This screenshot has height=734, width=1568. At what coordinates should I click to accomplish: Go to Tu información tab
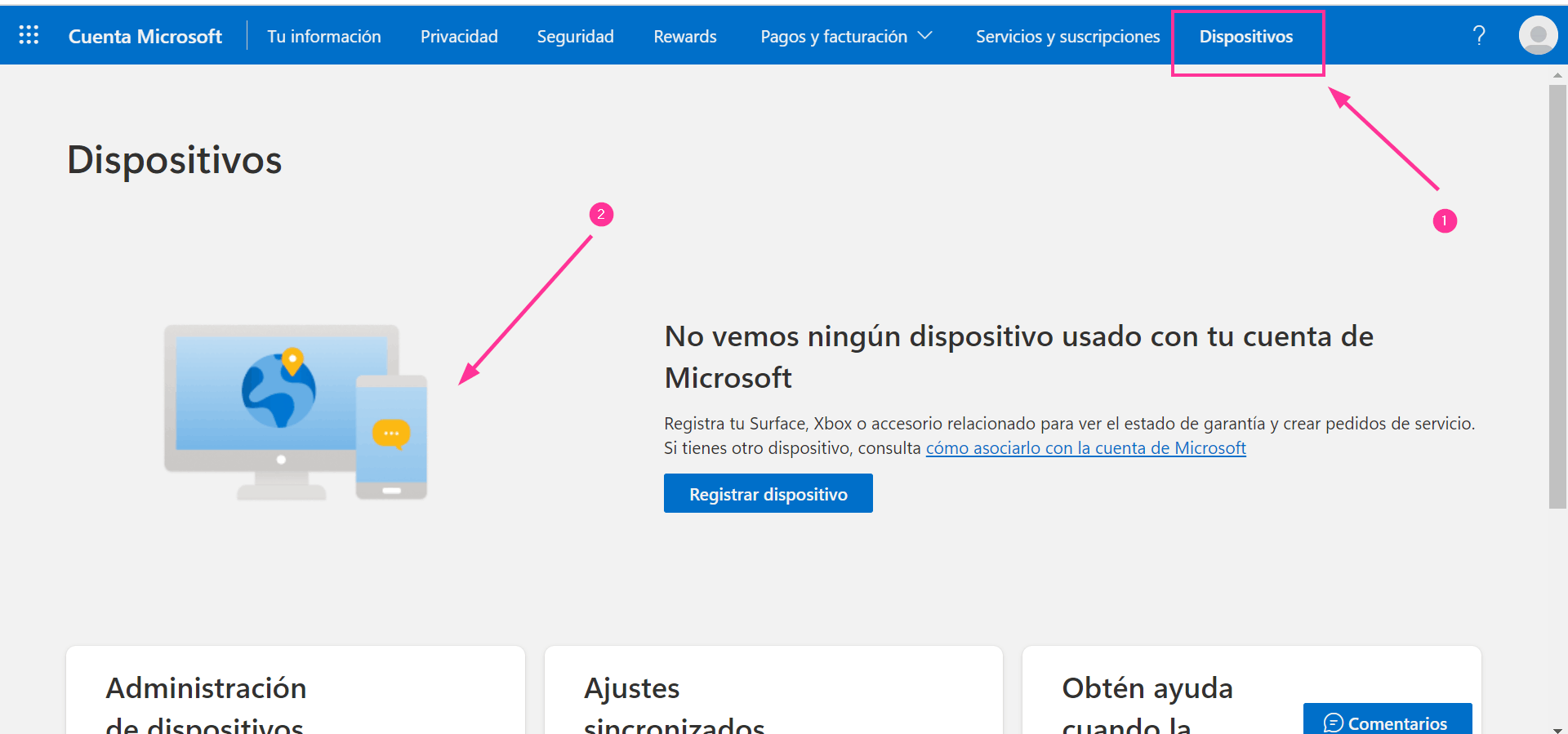coord(324,36)
